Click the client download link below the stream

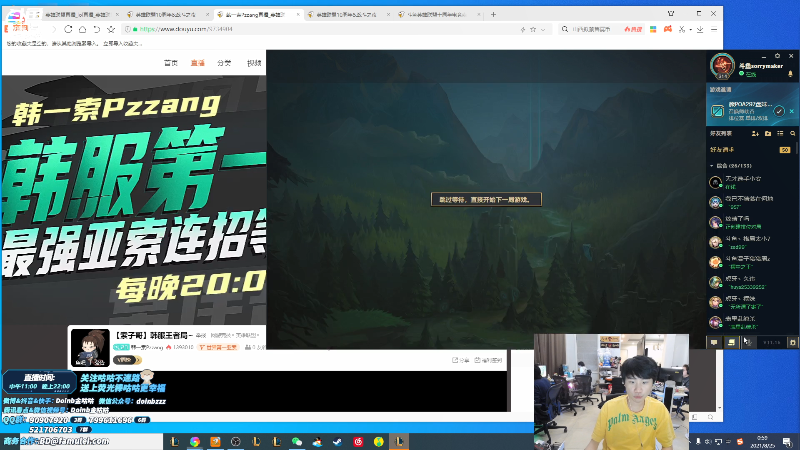[488, 360]
